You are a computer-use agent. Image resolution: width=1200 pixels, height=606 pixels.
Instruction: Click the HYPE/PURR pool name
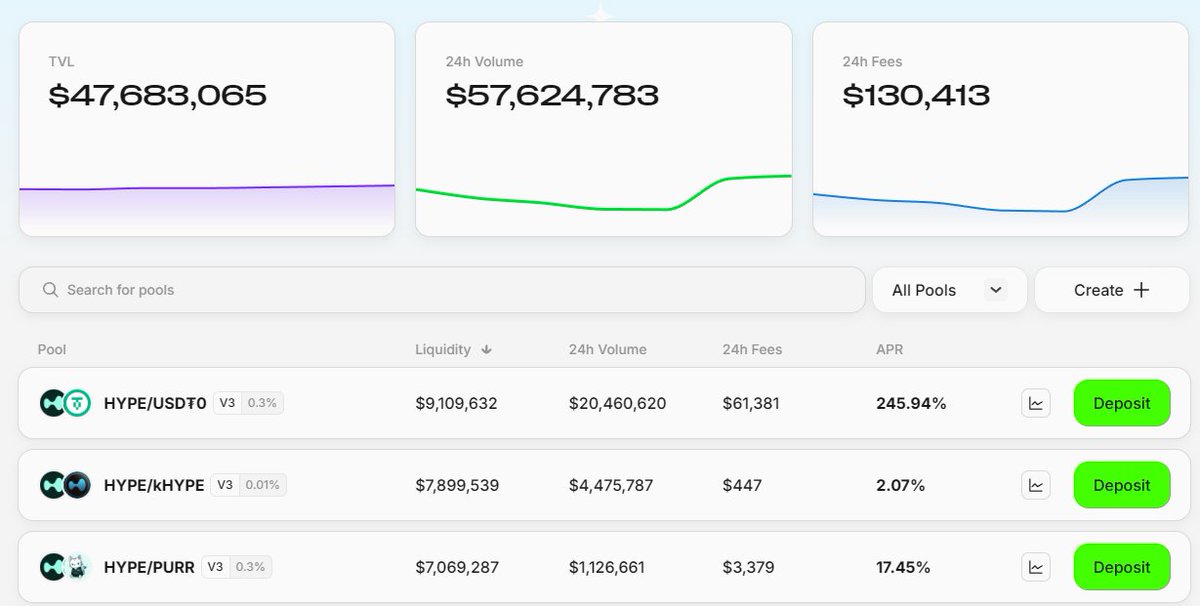point(149,567)
